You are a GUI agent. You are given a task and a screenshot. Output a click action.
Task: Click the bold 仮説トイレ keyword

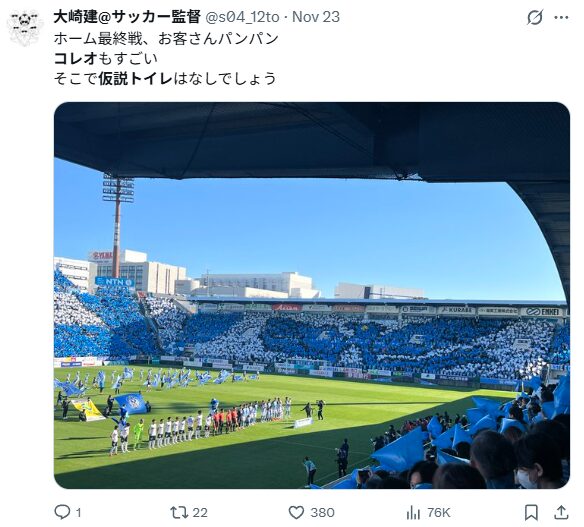[x=136, y=78]
